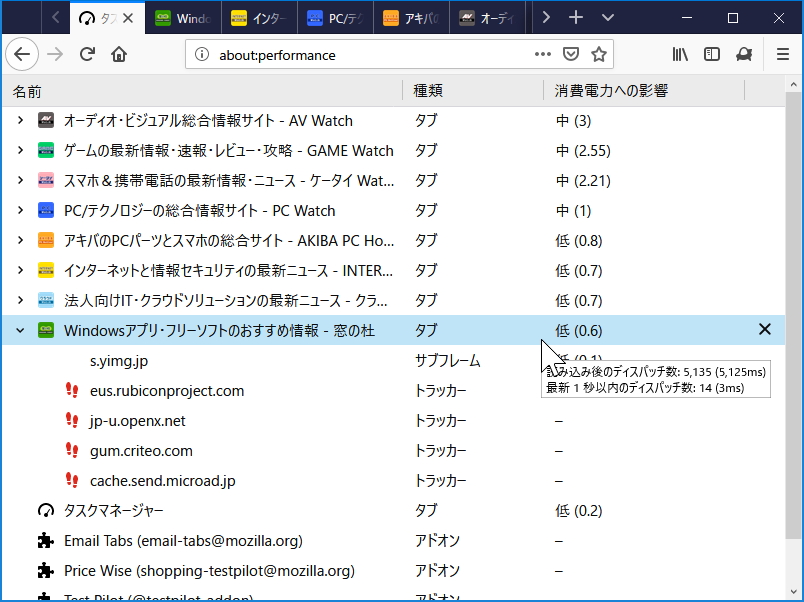Viewport: 804px width, 602px height.
Task: Collapse the 窓の杜 row
Action: pos(20,330)
